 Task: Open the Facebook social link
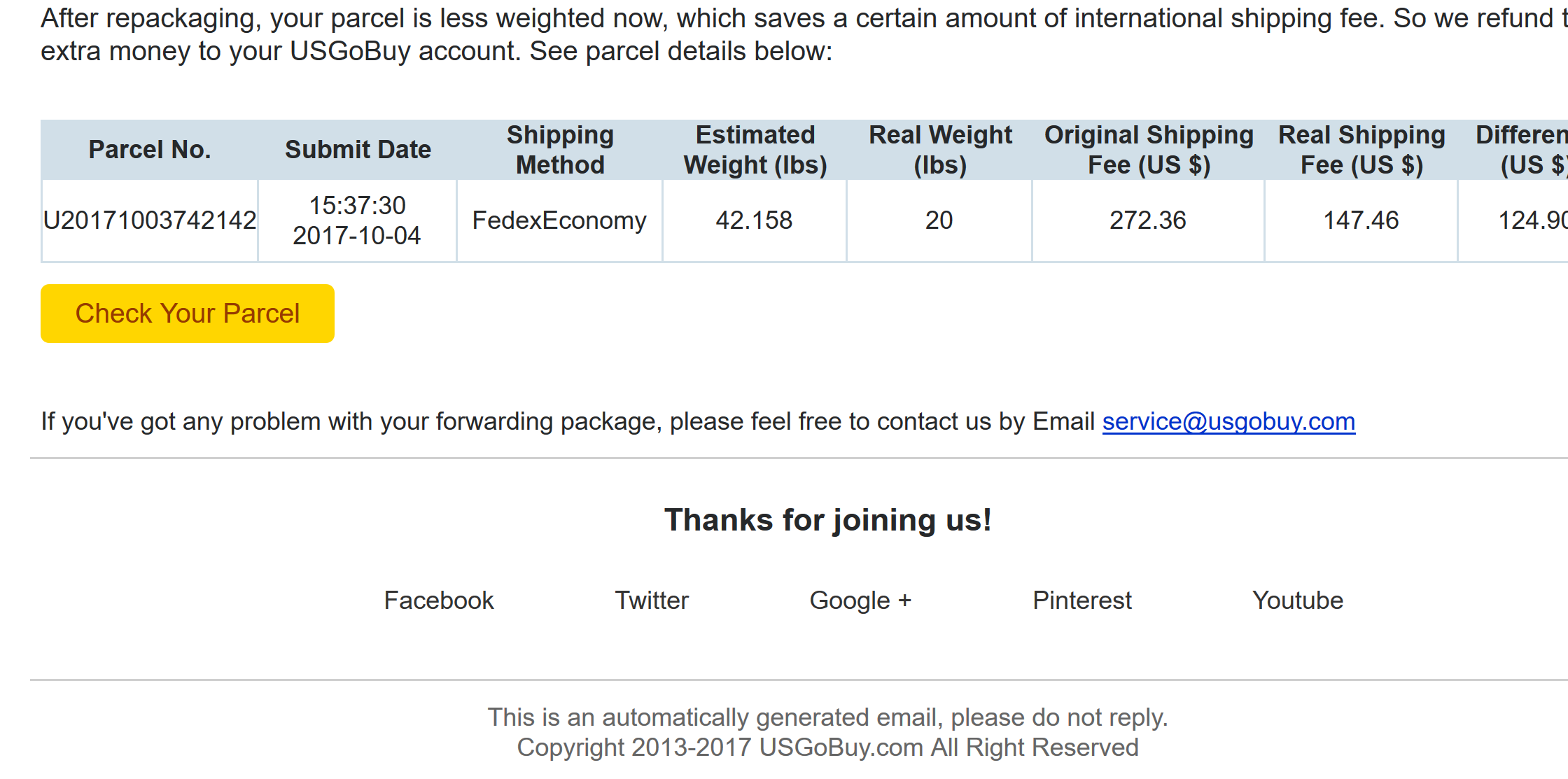[439, 601]
